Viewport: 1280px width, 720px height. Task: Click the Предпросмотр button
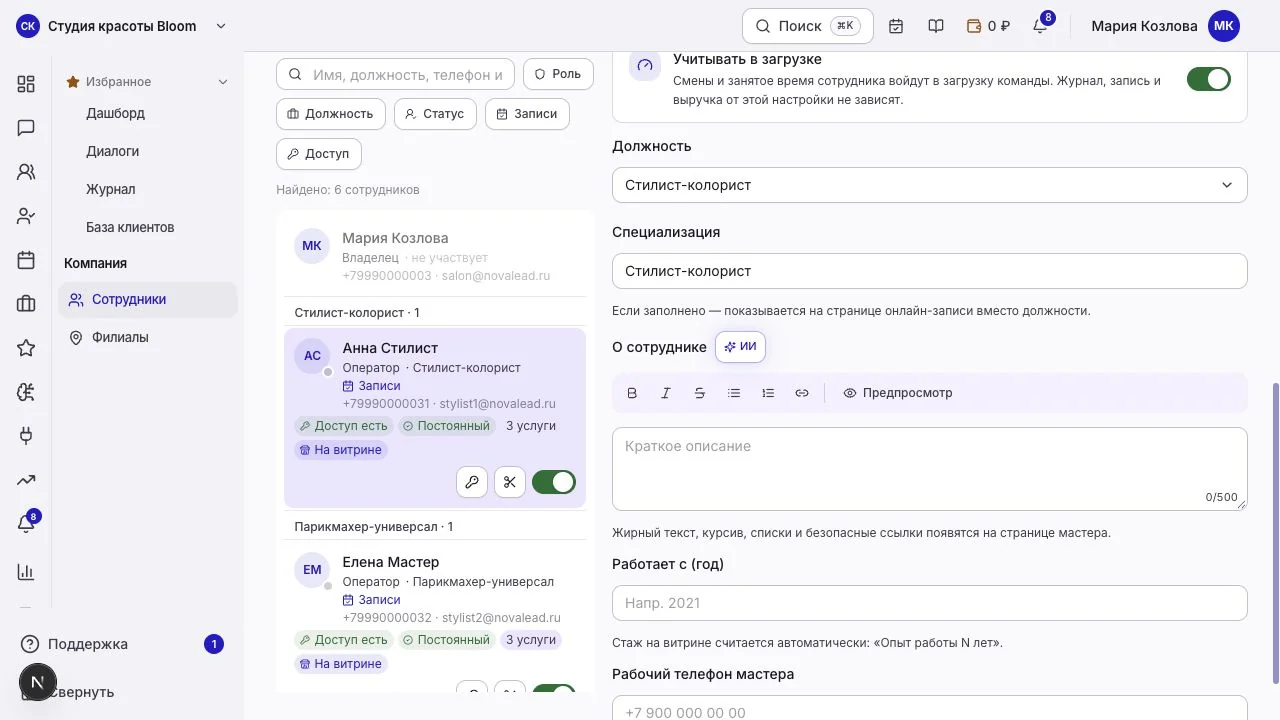[898, 393]
